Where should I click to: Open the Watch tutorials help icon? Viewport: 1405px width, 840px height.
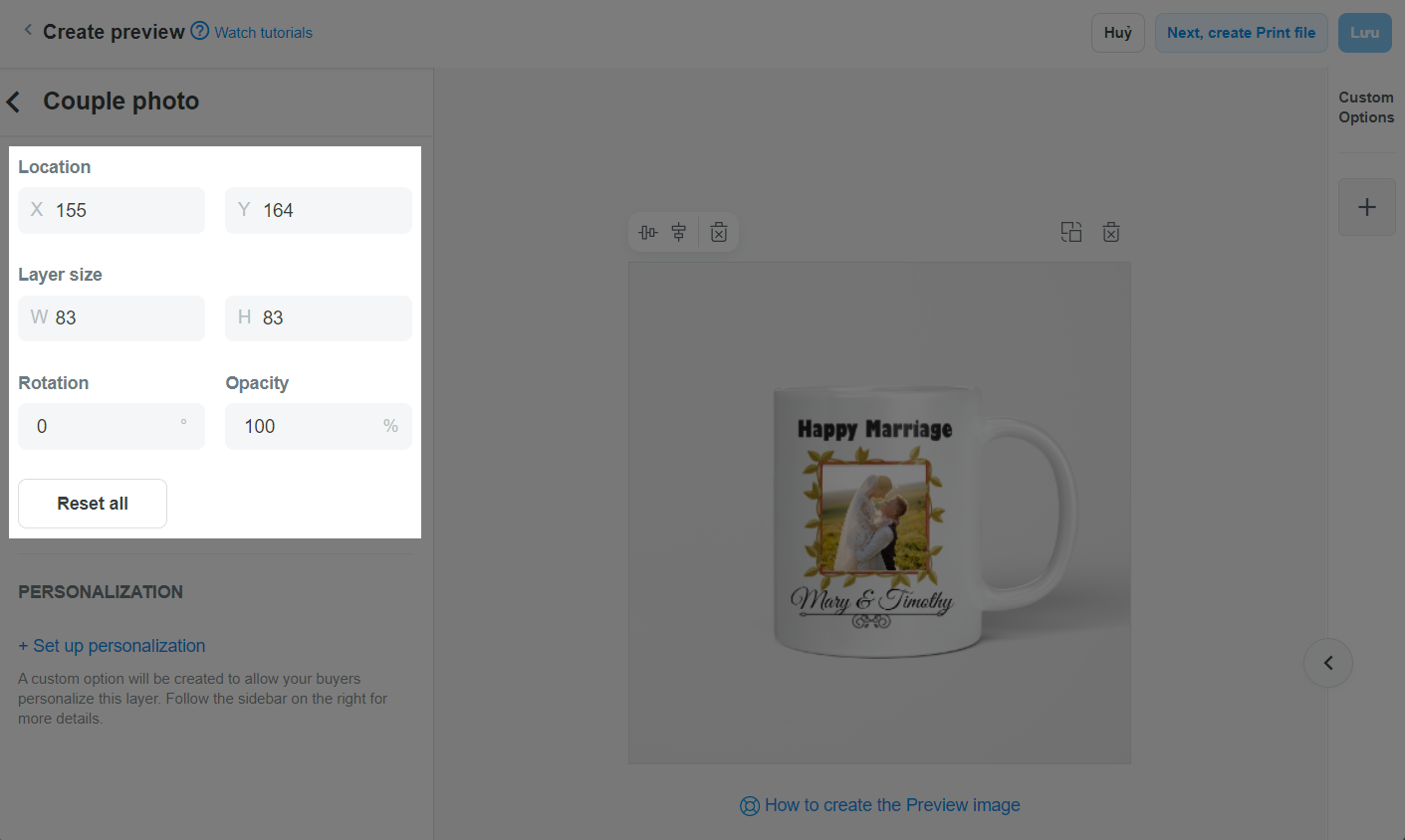coord(199,31)
